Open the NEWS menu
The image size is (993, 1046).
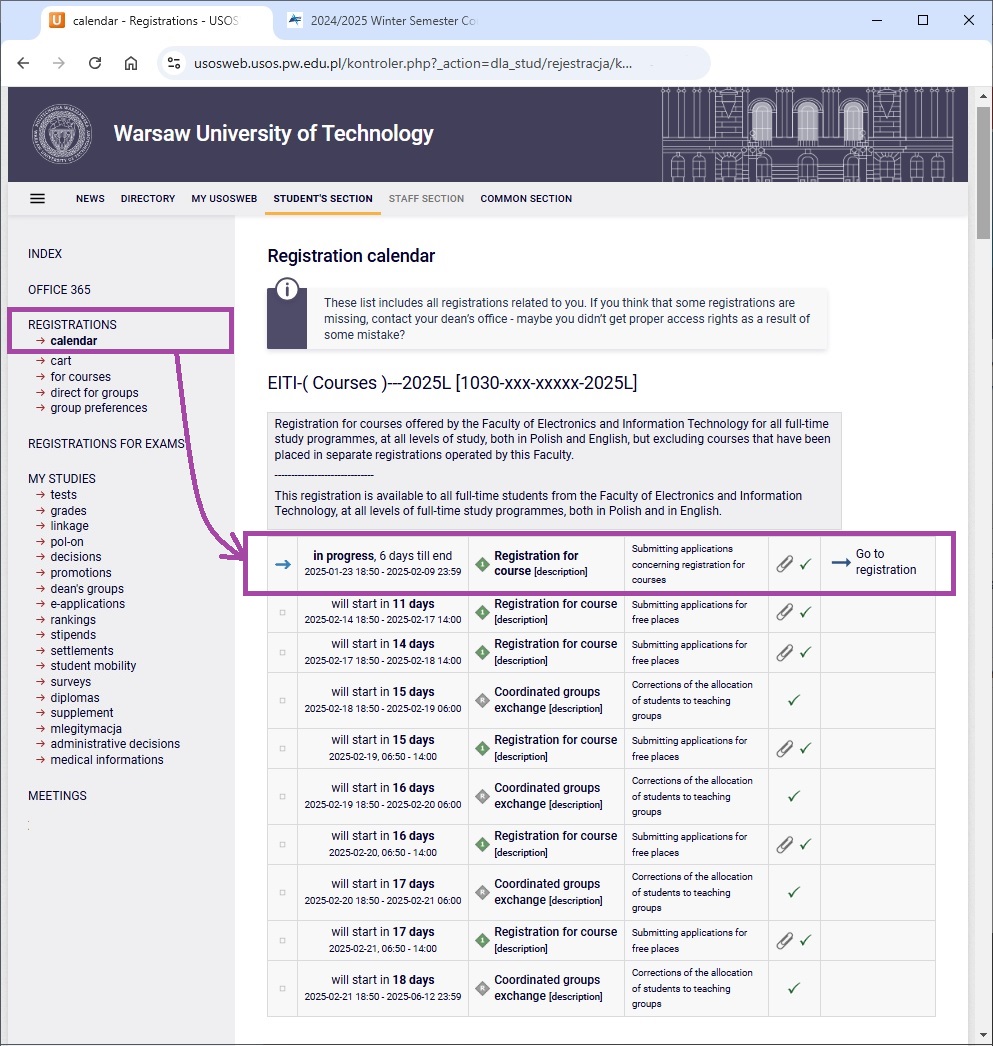(90, 199)
